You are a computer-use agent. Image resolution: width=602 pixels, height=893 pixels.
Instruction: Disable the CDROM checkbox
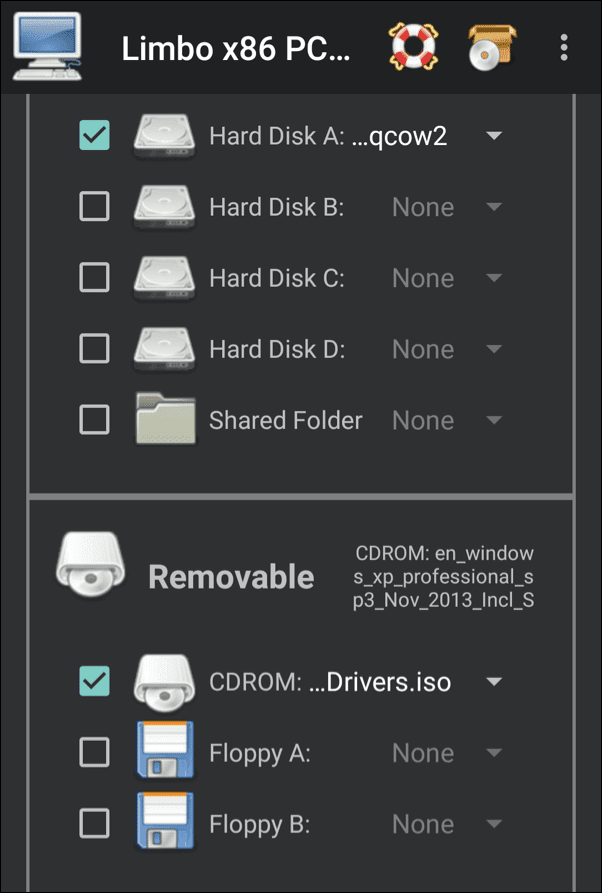(94, 682)
